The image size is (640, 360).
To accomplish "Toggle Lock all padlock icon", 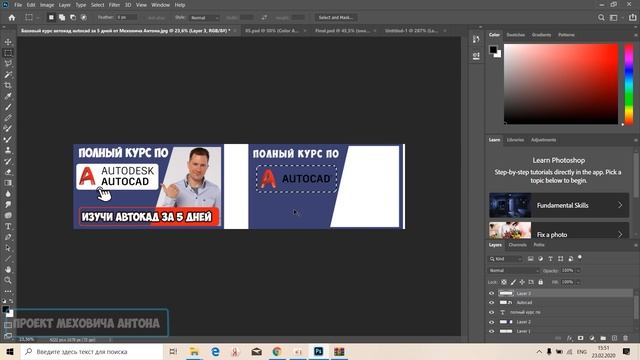I will [540, 282].
